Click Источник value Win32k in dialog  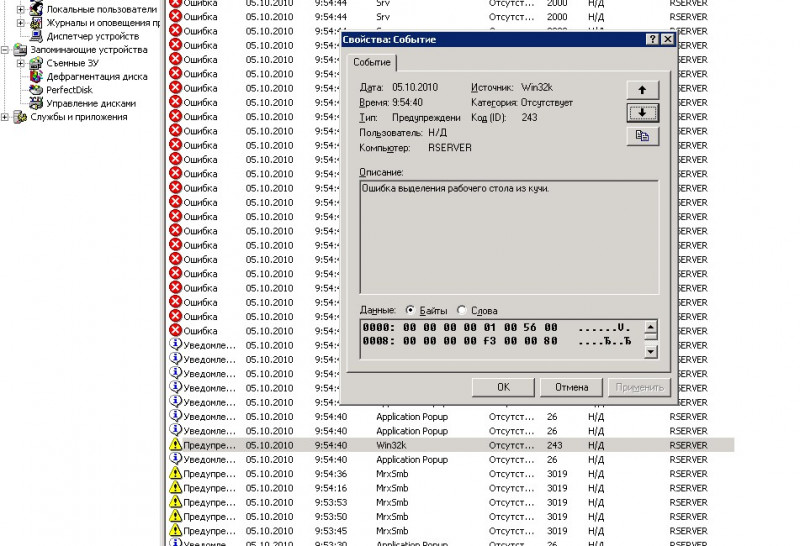click(537, 87)
